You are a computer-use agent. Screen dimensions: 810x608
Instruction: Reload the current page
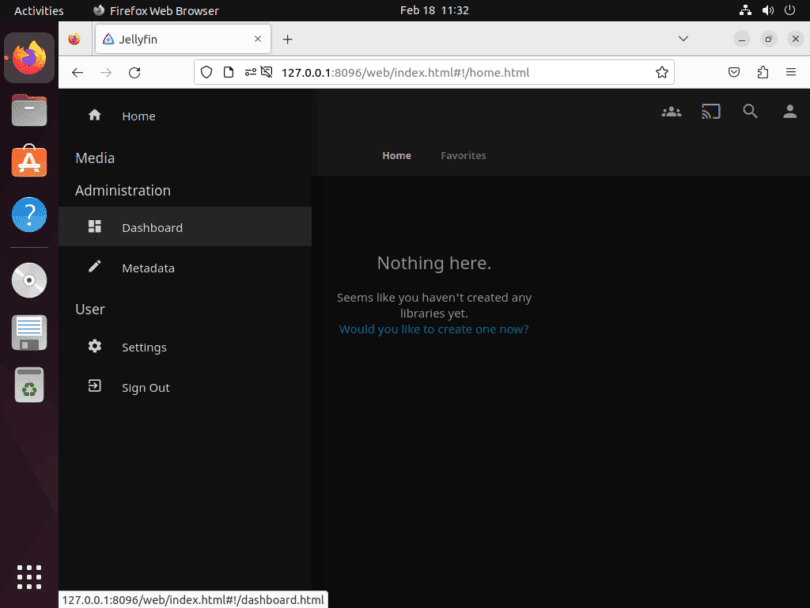[x=136, y=72]
